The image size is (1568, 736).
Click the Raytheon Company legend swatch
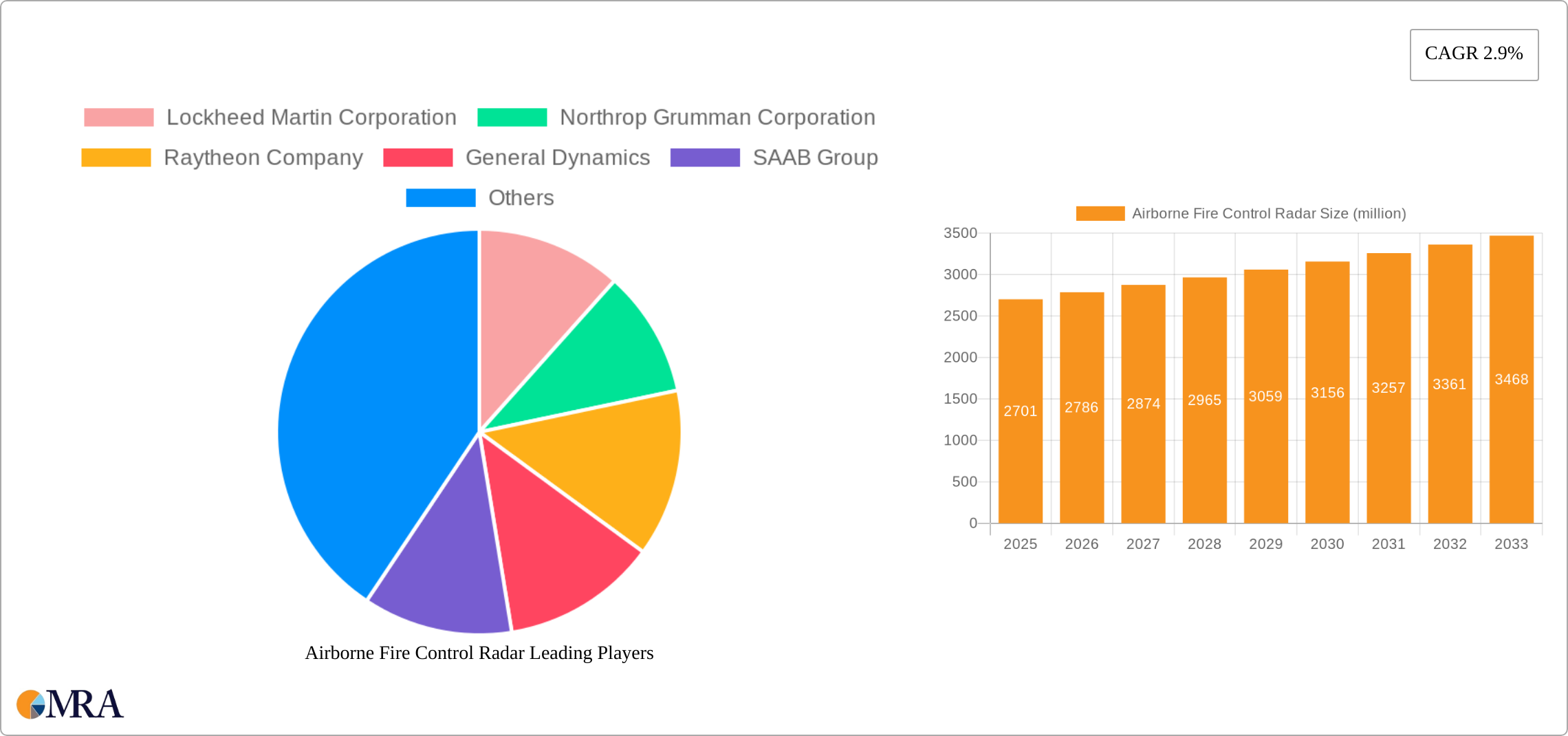(116, 158)
